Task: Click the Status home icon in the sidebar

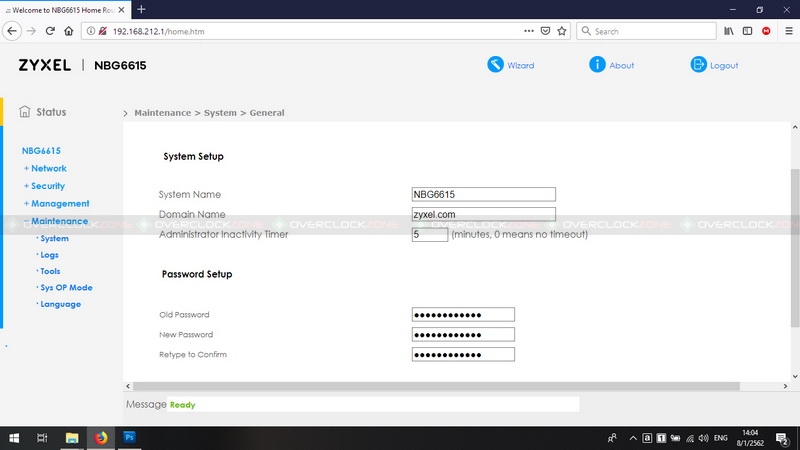Action: [x=24, y=111]
